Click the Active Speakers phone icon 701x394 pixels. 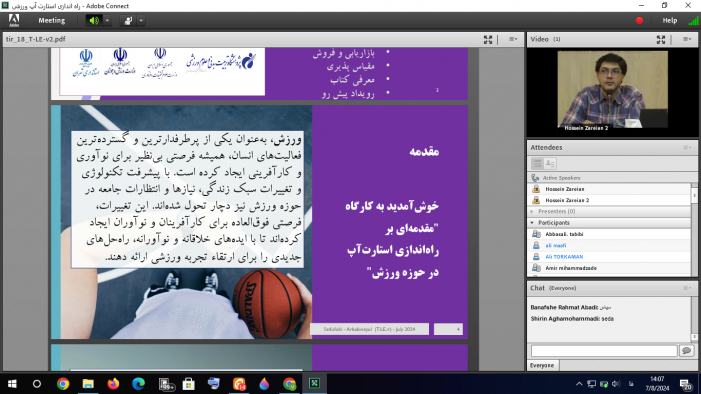coord(535,178)
